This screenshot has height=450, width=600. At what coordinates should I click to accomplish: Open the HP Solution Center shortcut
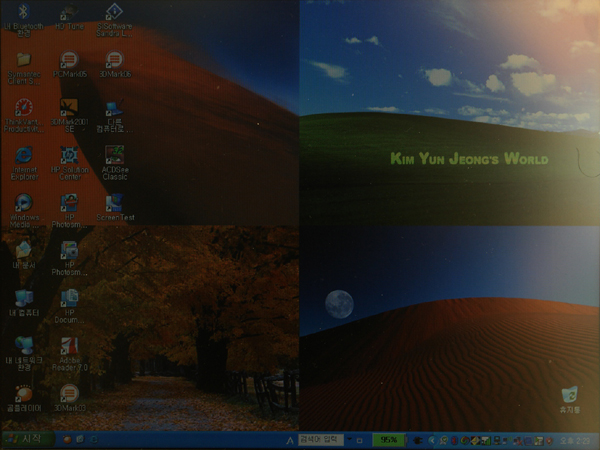69,163
